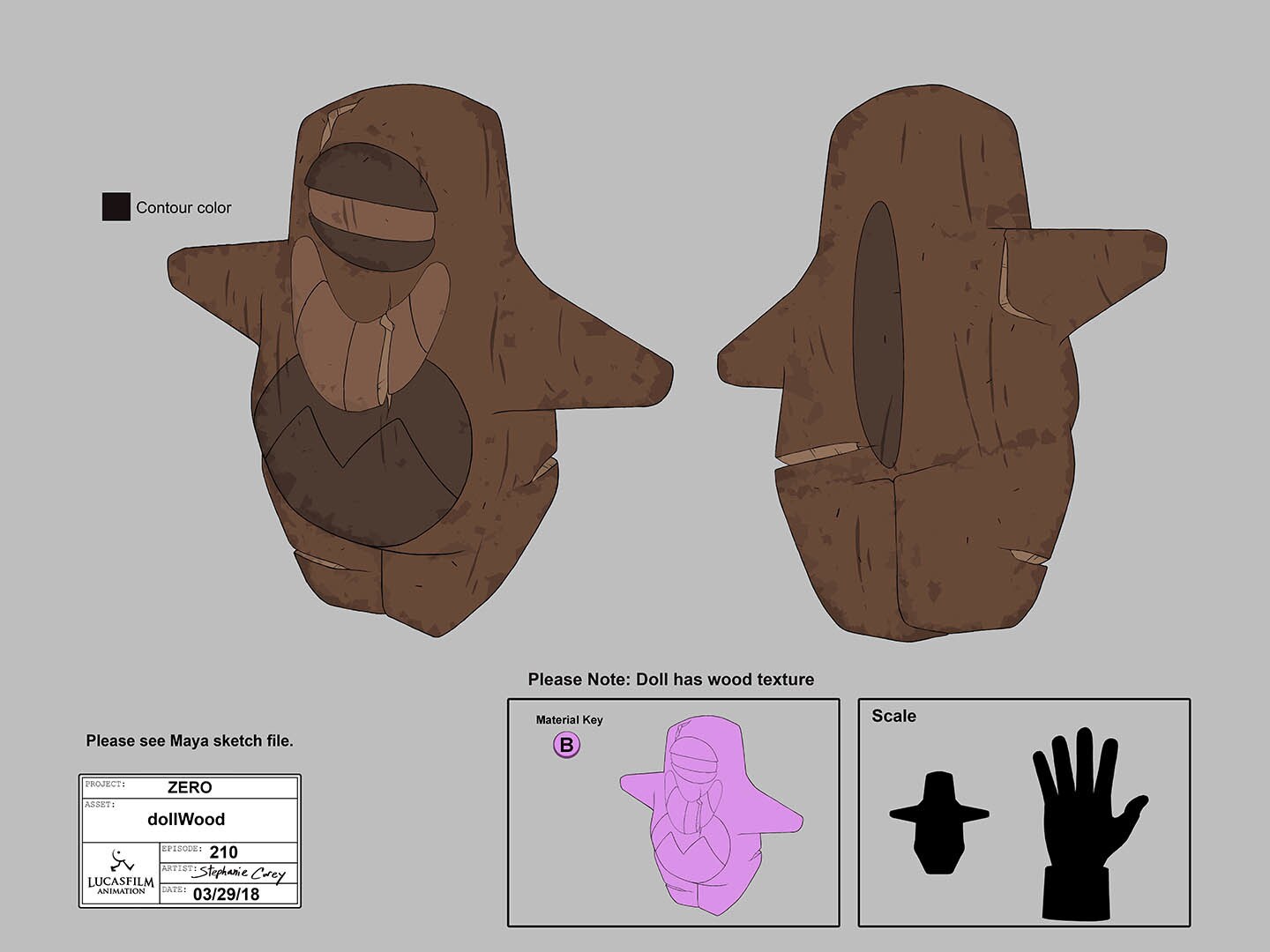Click the date '03/29/18'
Viewport: 1270px width, 952px height.
click(x=227, y=894)
